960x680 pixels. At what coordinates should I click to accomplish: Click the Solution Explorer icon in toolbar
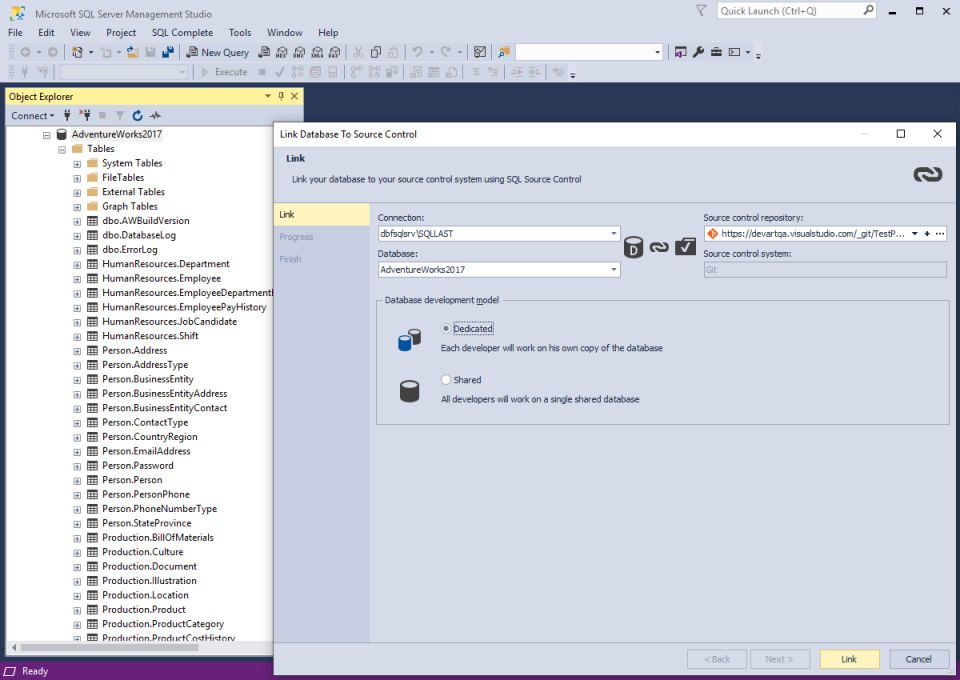681,53
